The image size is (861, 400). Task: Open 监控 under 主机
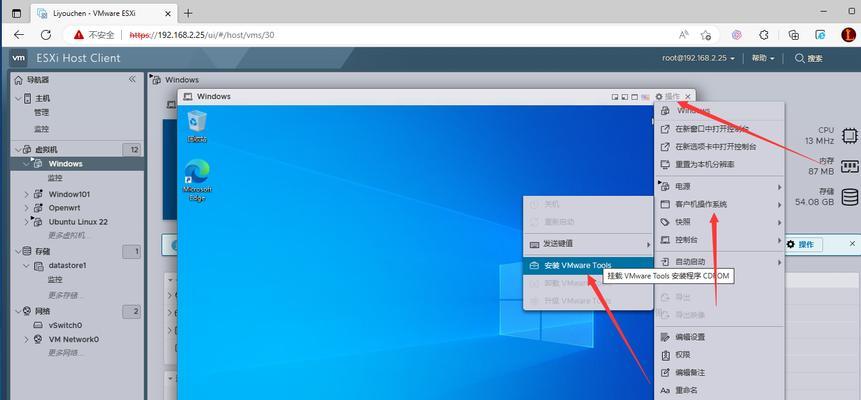coord(41,129)
